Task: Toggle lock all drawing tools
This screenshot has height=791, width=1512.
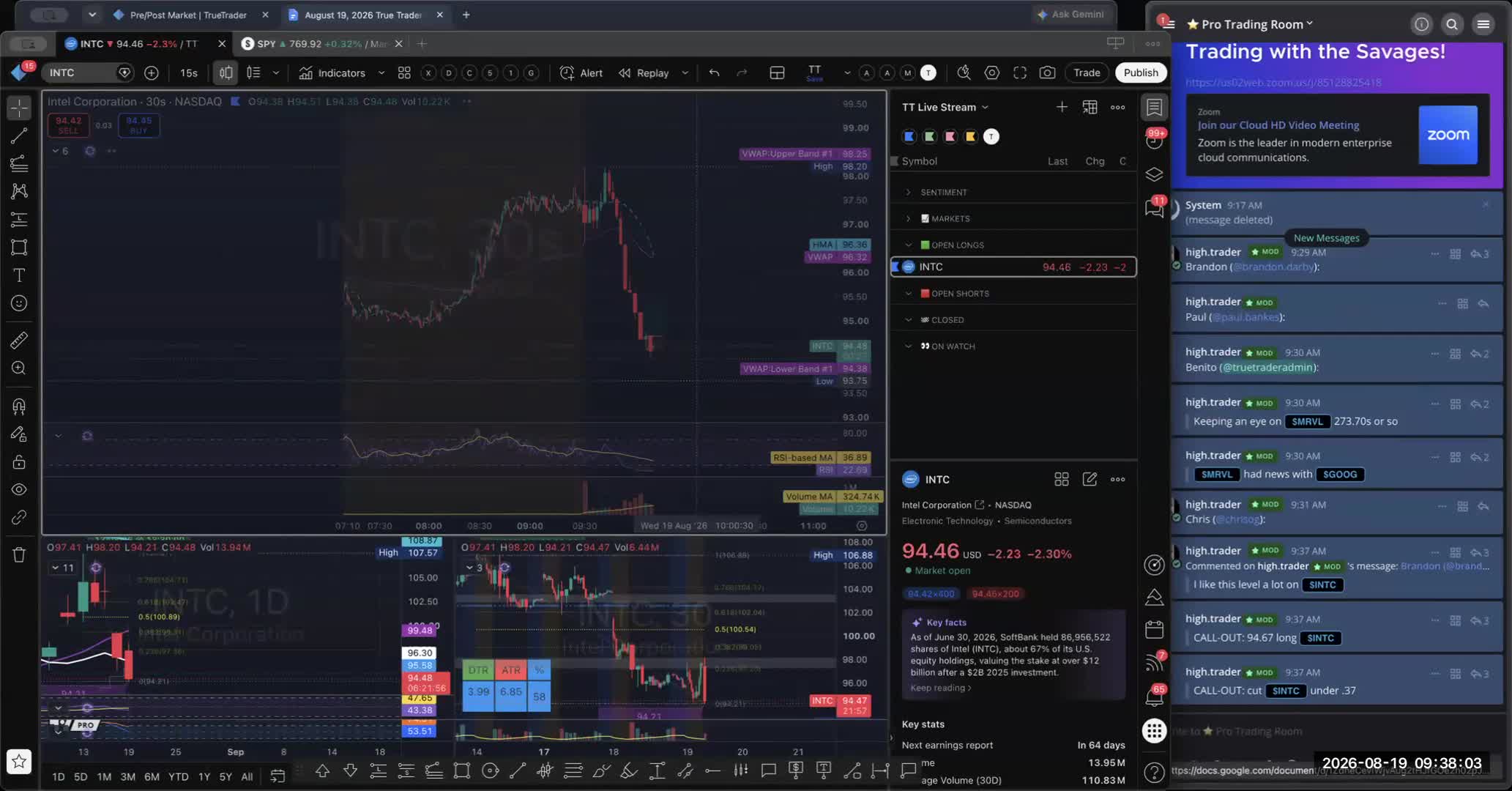Action: pos(19,461)
